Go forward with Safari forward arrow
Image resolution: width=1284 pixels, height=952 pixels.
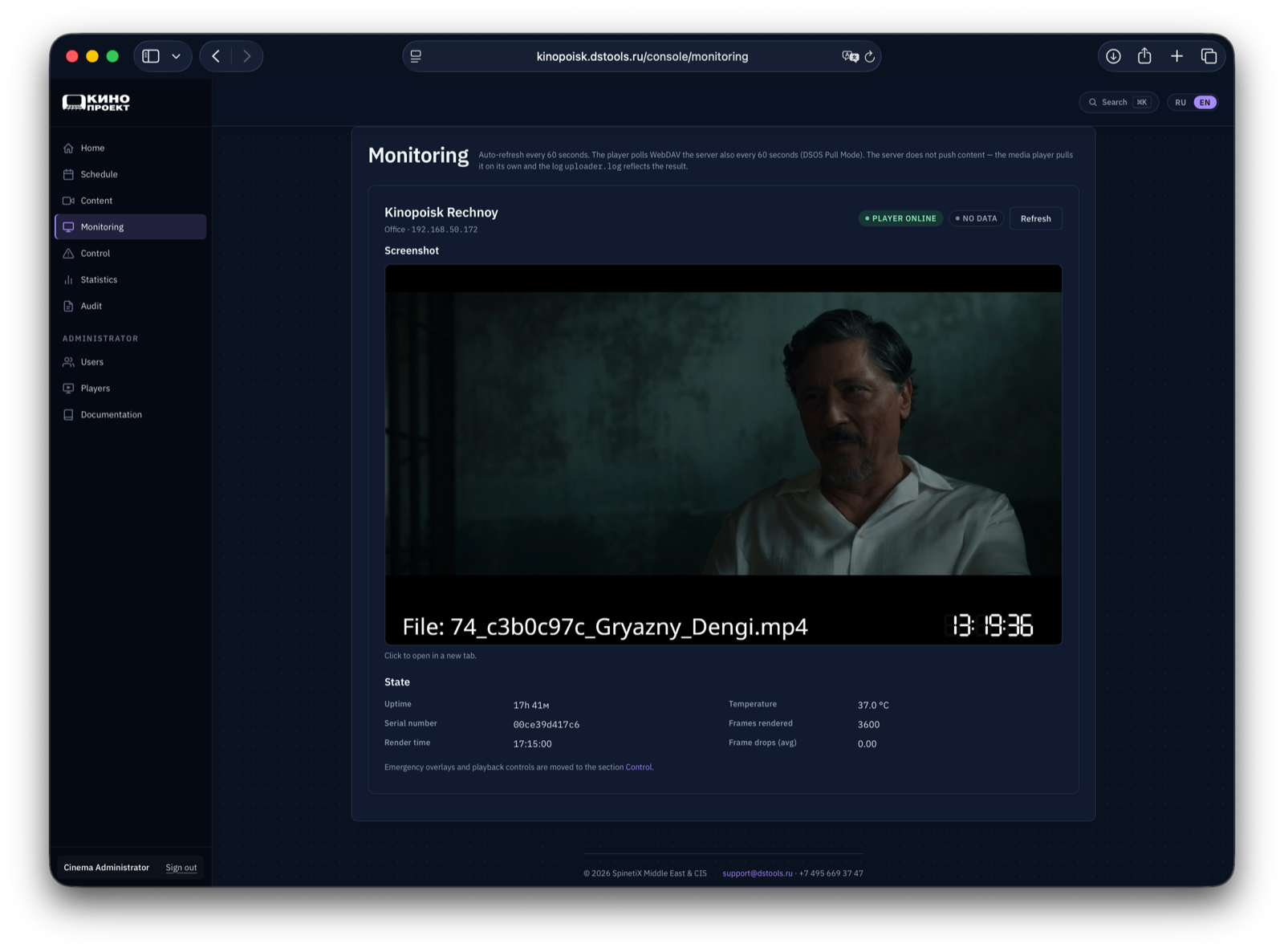246,56
